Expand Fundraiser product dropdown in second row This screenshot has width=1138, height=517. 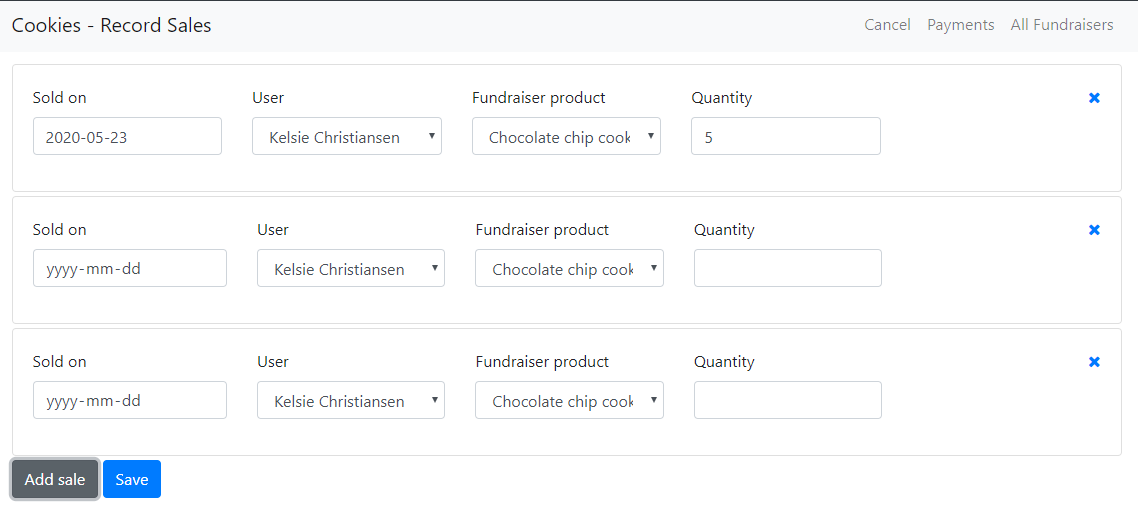click(569, 269)
